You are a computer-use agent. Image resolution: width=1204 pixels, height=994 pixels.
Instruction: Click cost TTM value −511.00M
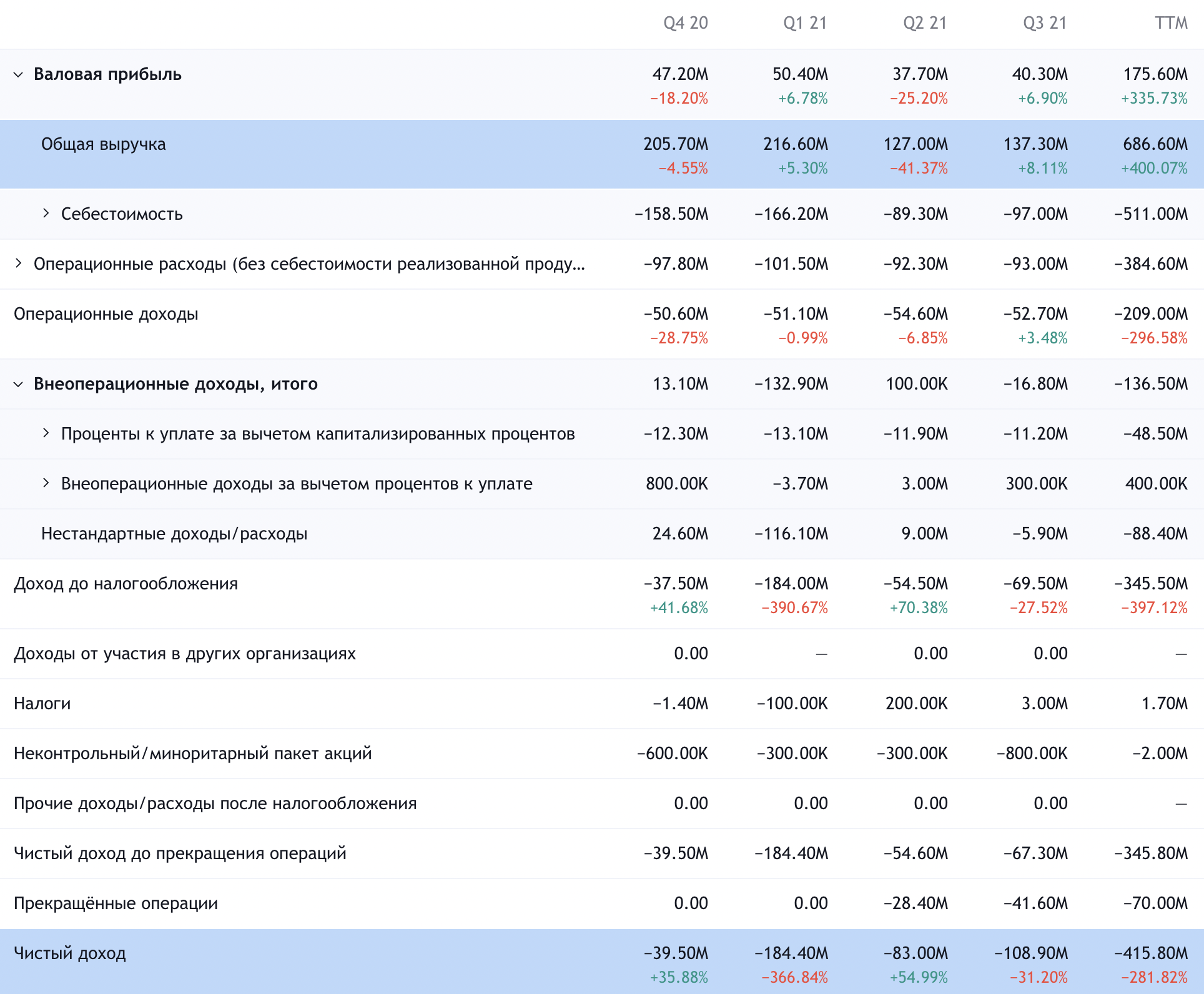1152,214
